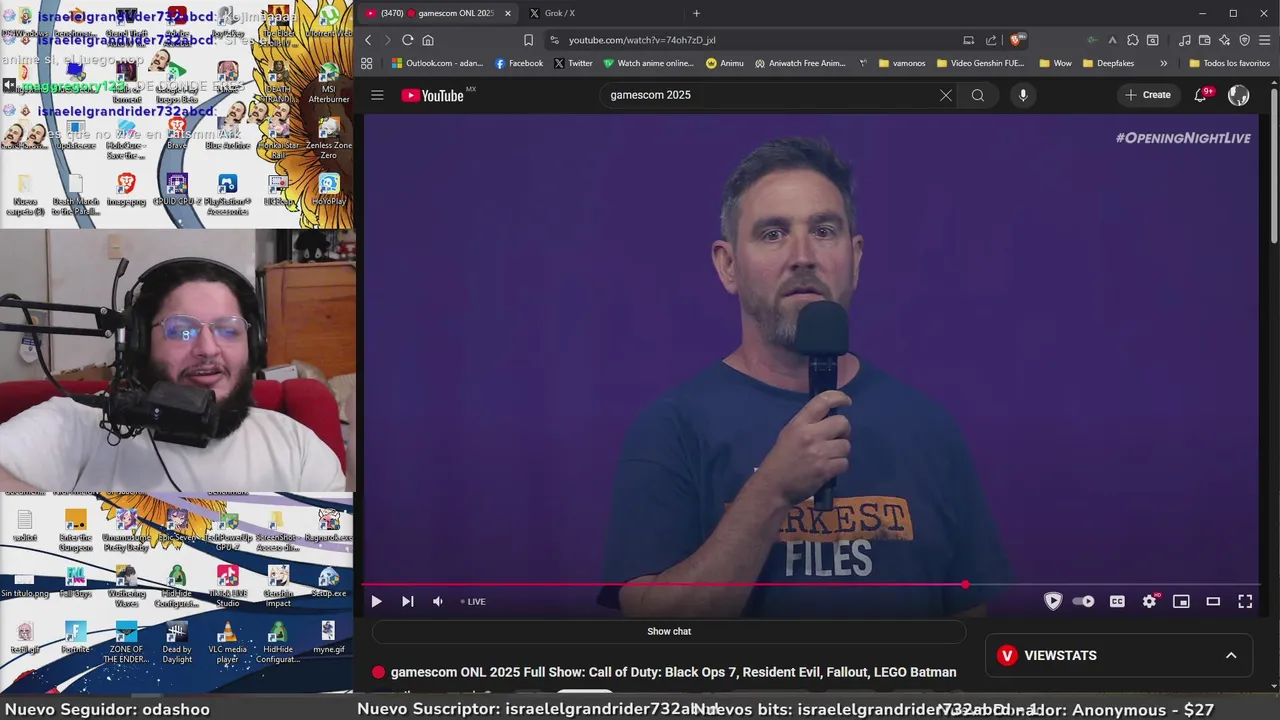Open the browser main menu
The height and width of the screenshot is (720, 1280).
click(1265, 40)
